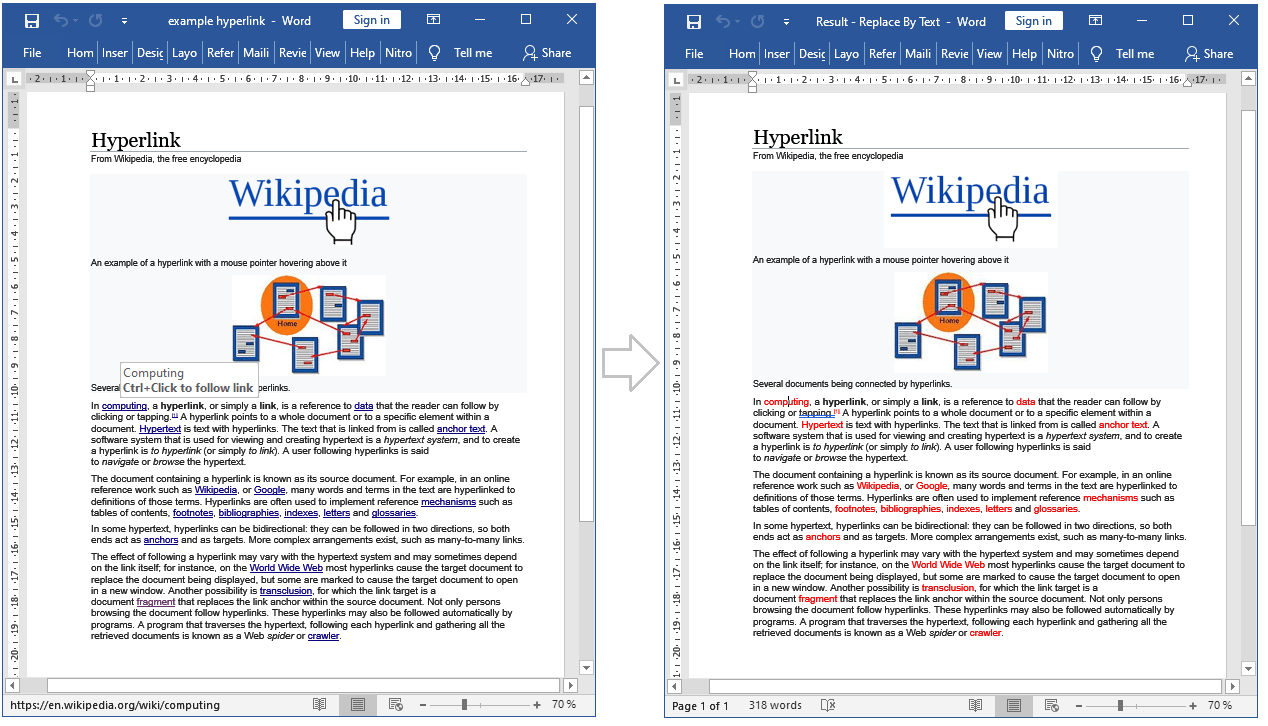1268x726 pixels.
Task: Open Quick Access customize dropdown in left window
Action: click(x=124, y=21)
